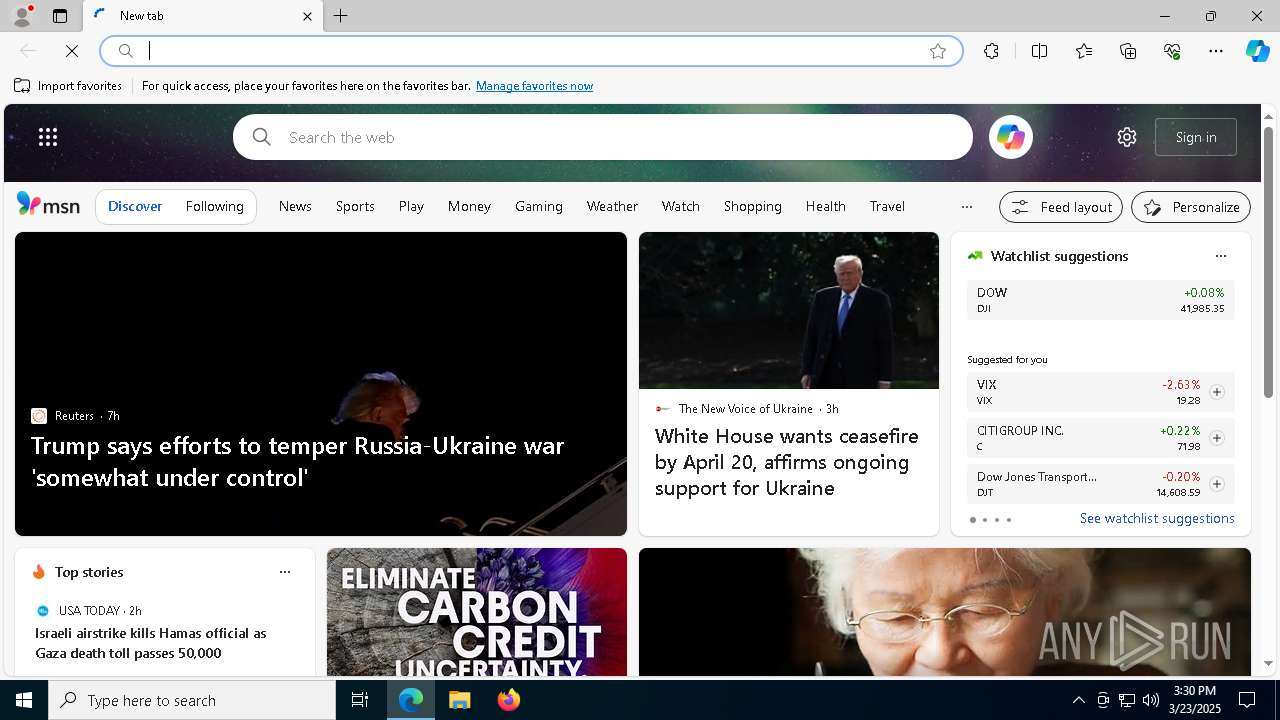Open Browser essentials heart icon
This screenshot has width=1280, height=720.
1172,51
